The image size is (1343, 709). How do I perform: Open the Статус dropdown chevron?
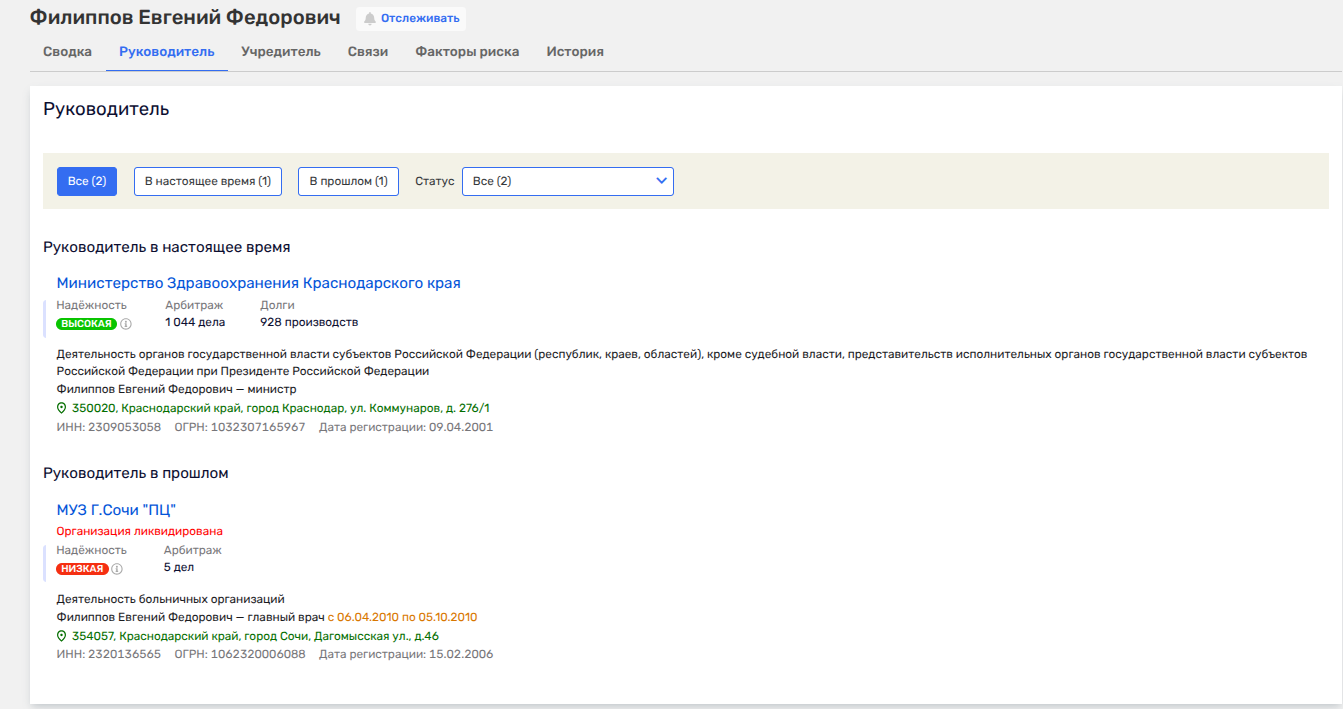(660, 181)
